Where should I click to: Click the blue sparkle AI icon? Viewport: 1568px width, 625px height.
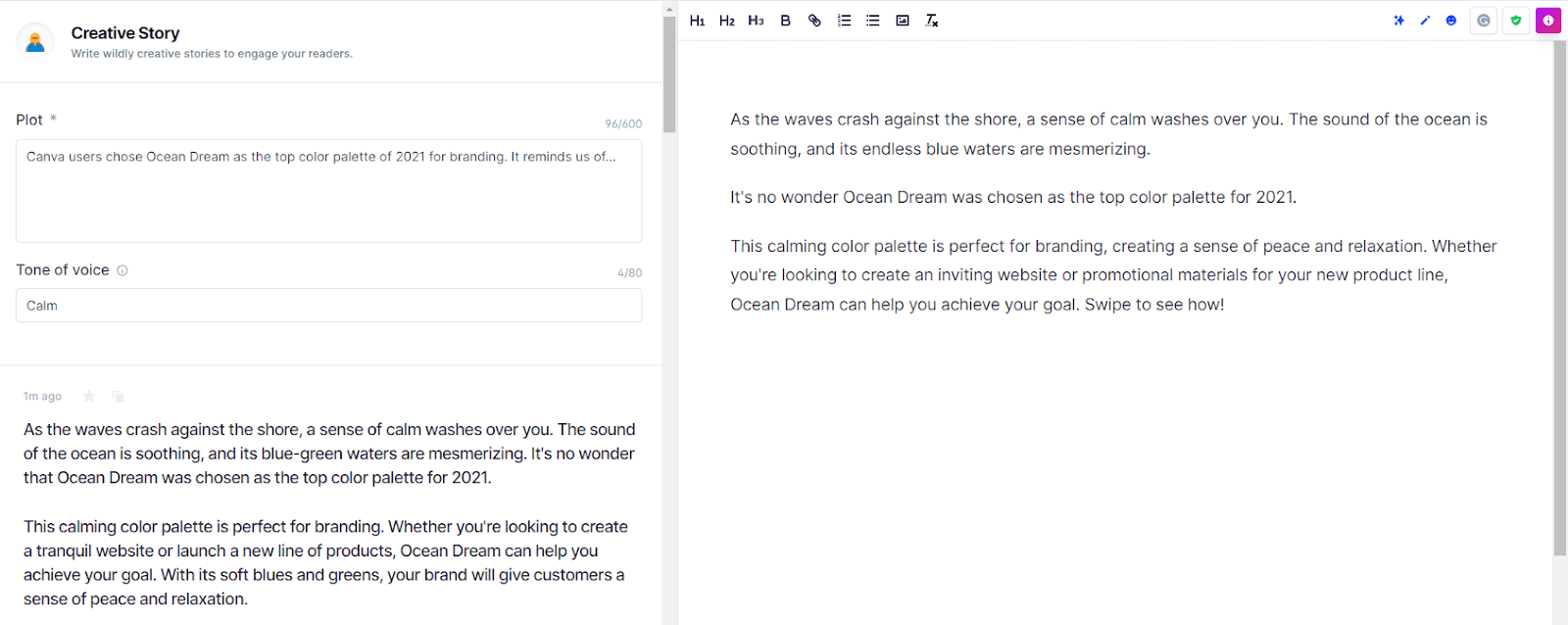pos(1398,21)
